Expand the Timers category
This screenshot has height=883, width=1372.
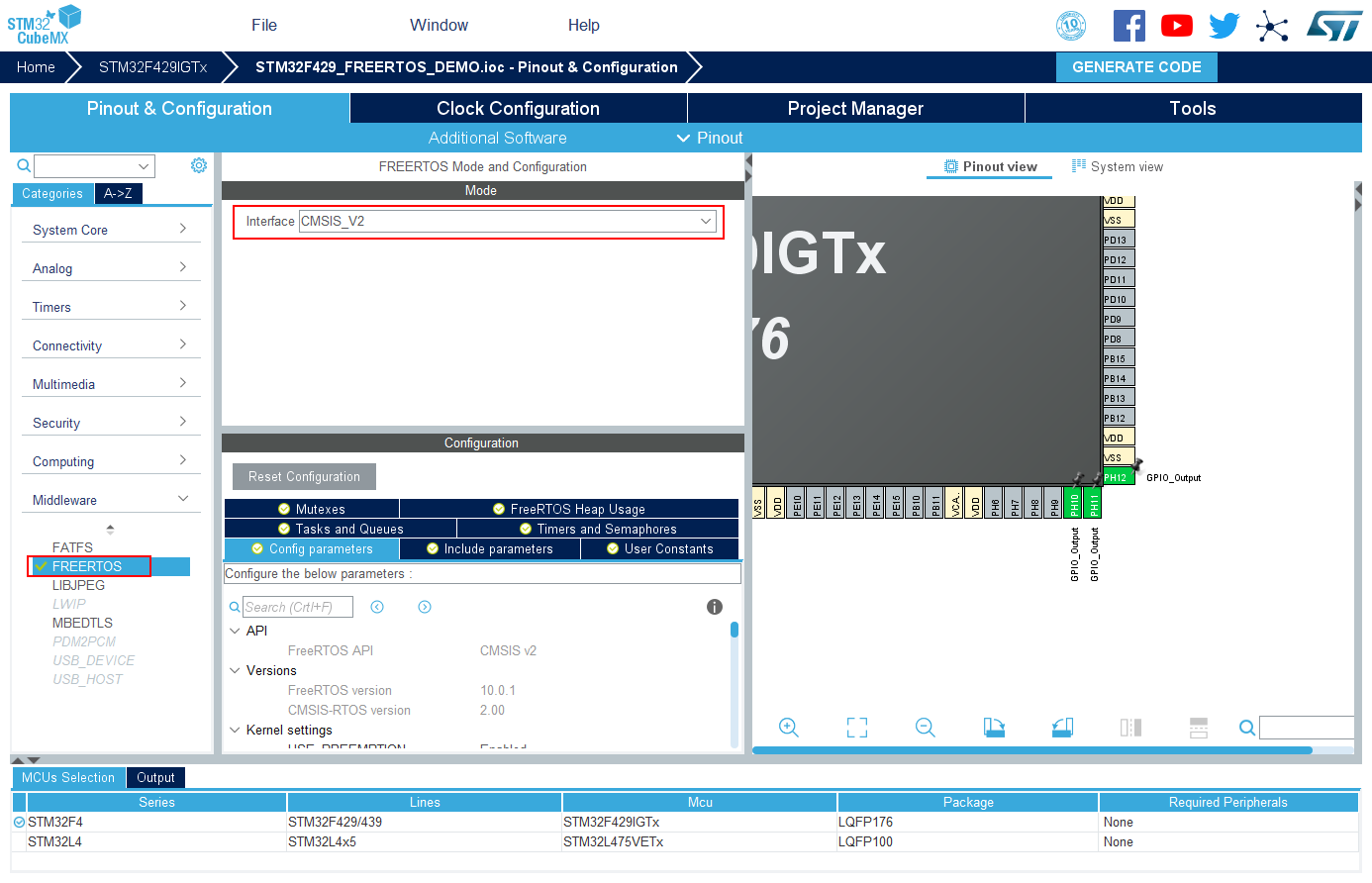pyautogui.click(x=111, y=307)
